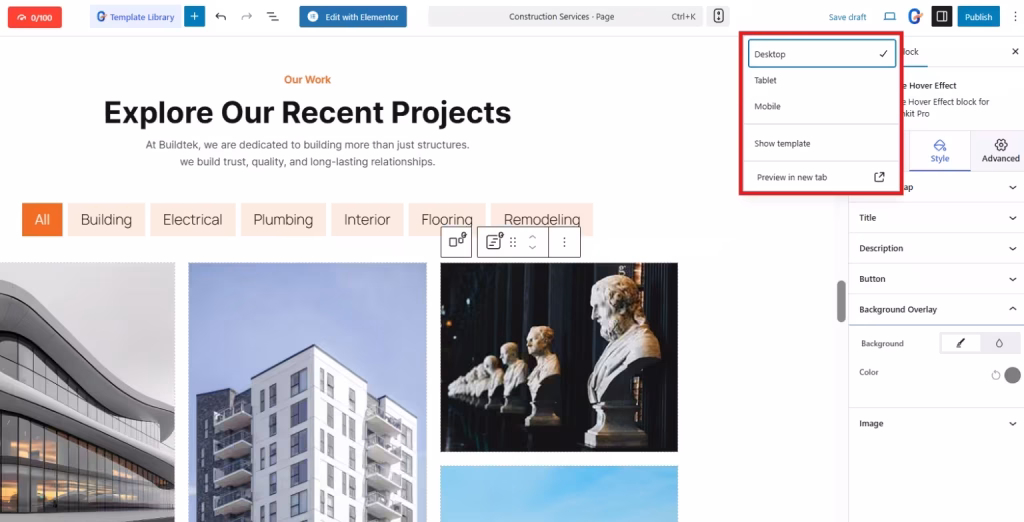Choose Show template in the menu
This screenshot has width=1024, height=522.
tap(822, 143)
